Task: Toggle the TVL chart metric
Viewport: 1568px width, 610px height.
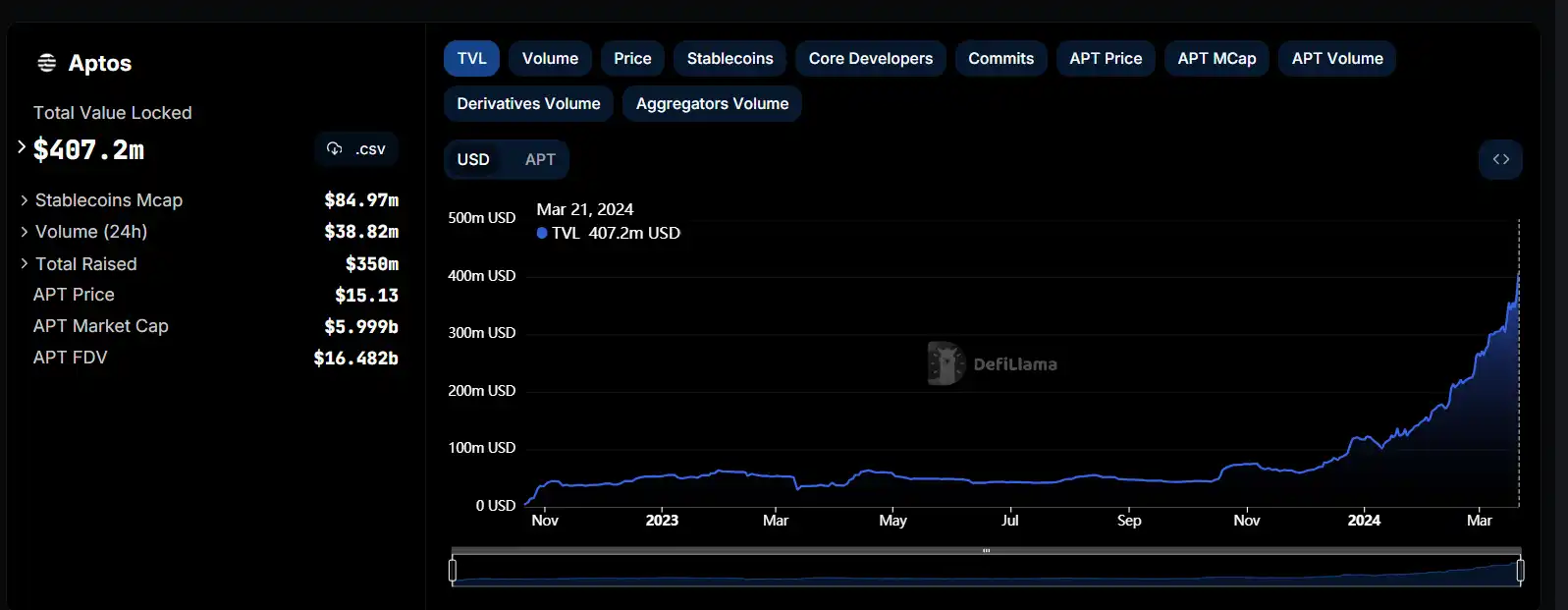Action: coord(471,59)
